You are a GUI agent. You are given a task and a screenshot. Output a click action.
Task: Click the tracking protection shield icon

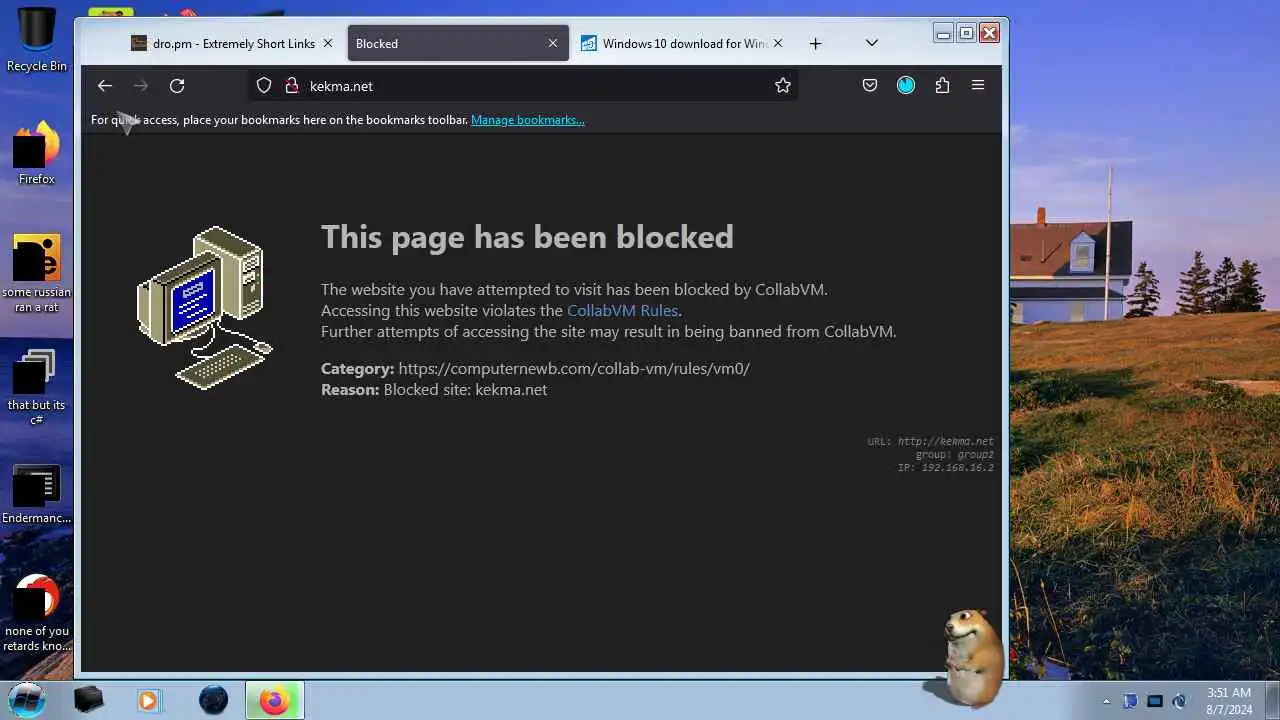(x=264, y=86)
